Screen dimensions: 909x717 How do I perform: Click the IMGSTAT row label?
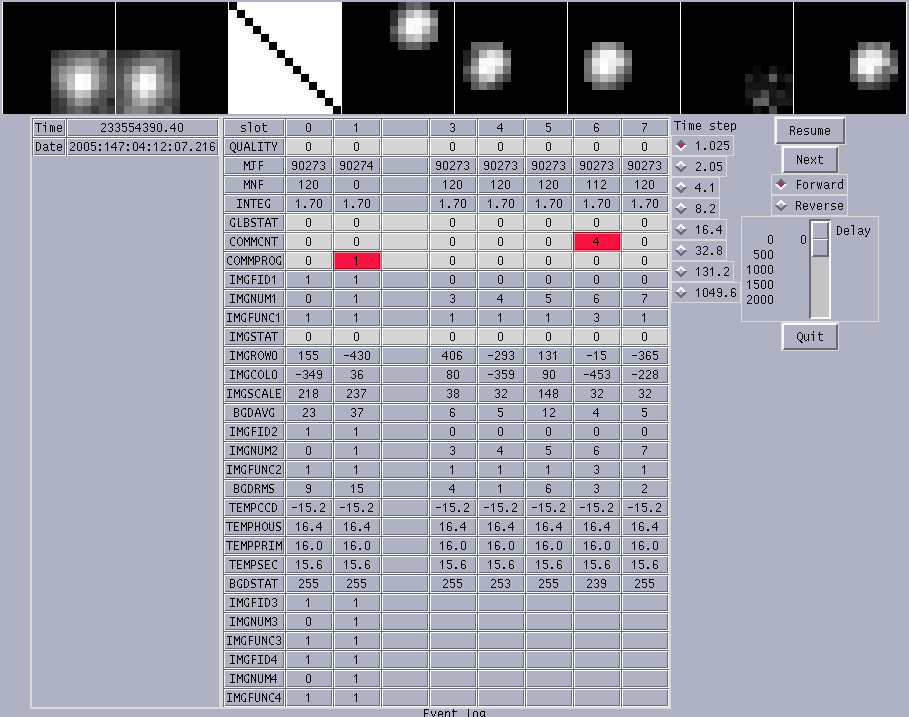(x=254, y=337)
